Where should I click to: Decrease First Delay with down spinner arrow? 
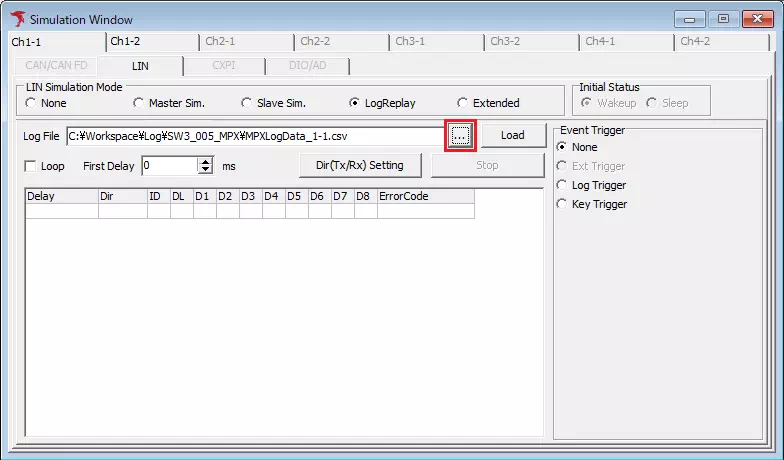[x=206, y=170]
